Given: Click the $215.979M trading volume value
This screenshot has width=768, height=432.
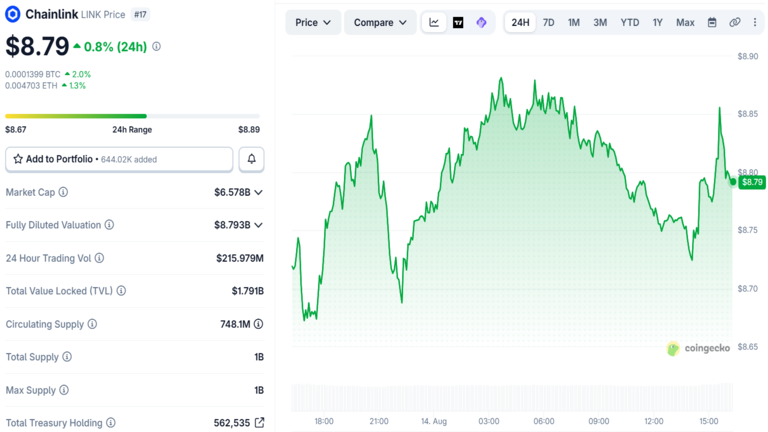Looking at the screenshot, I should (240, 258).
